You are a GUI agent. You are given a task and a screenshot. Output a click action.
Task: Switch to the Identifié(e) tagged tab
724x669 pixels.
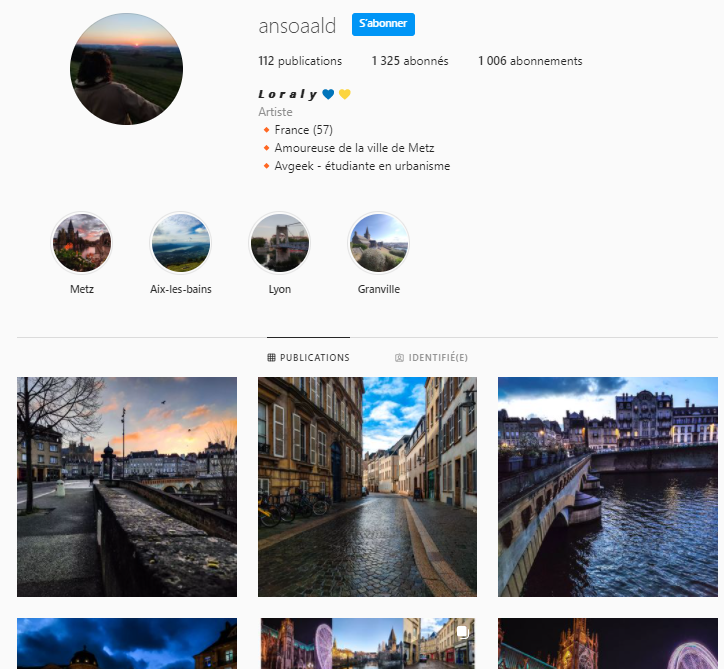431,357
